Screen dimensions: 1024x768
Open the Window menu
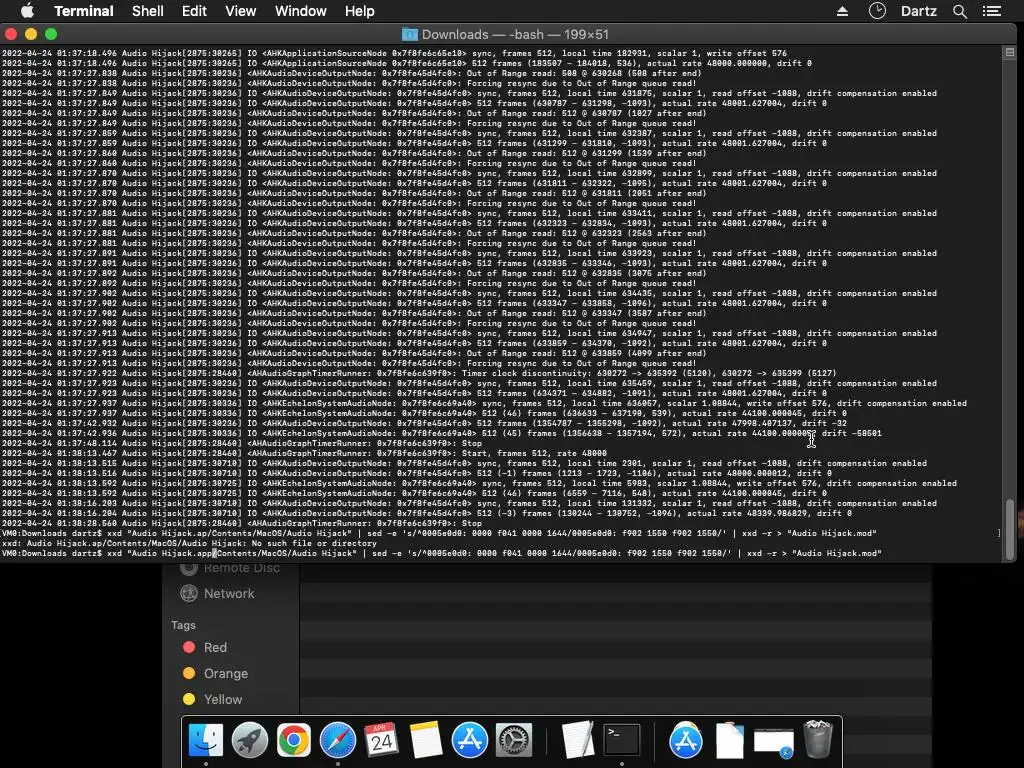pyautogui.click(x=300, y=11)
